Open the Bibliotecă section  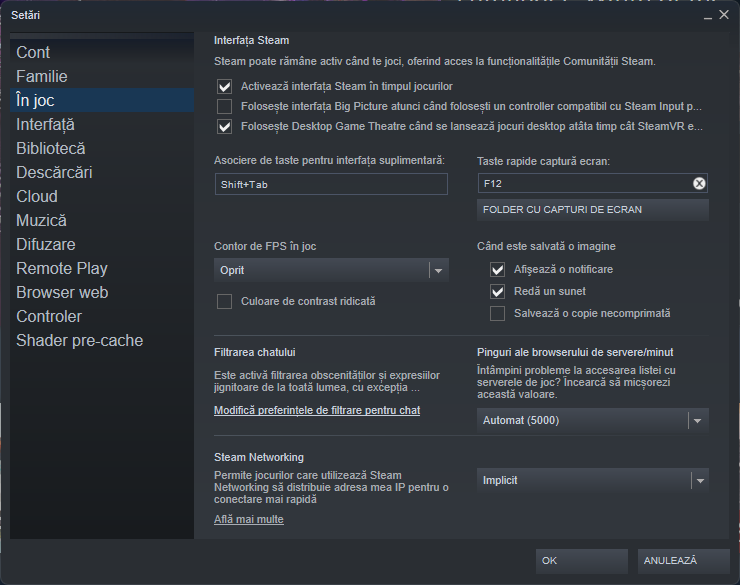[102, 149]
